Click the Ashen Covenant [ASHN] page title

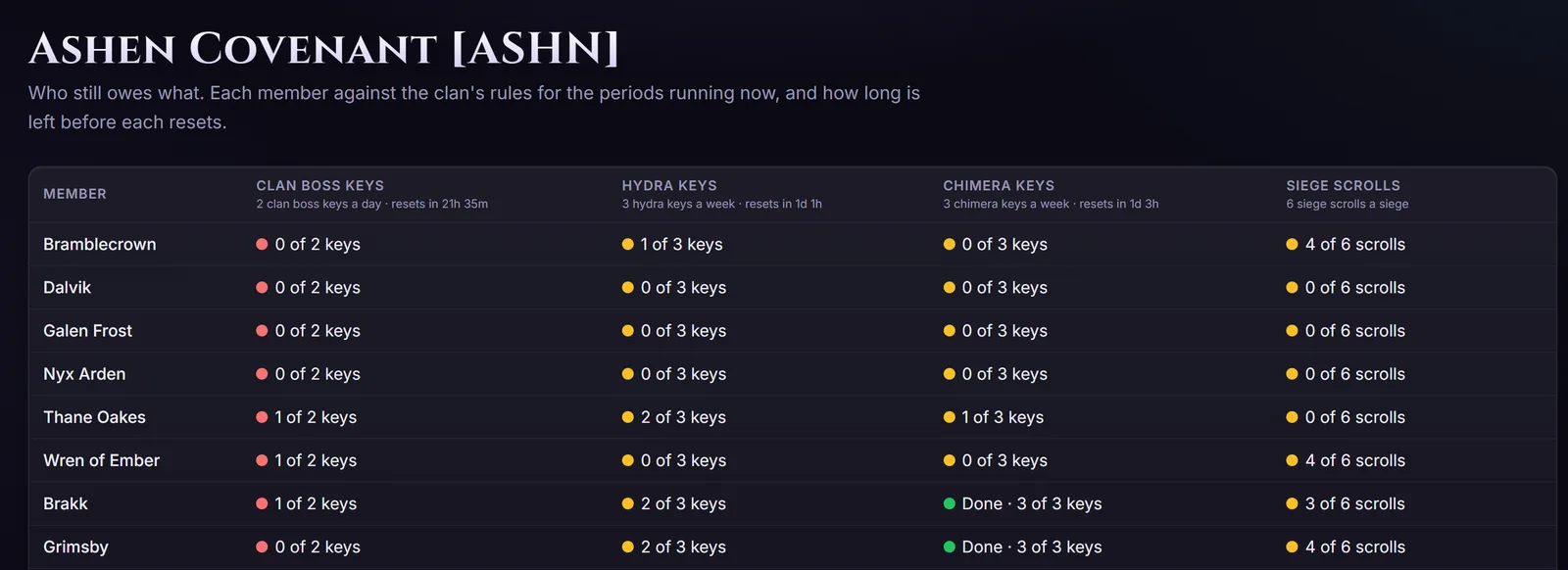pyautogui.click(x=323, y=48)
